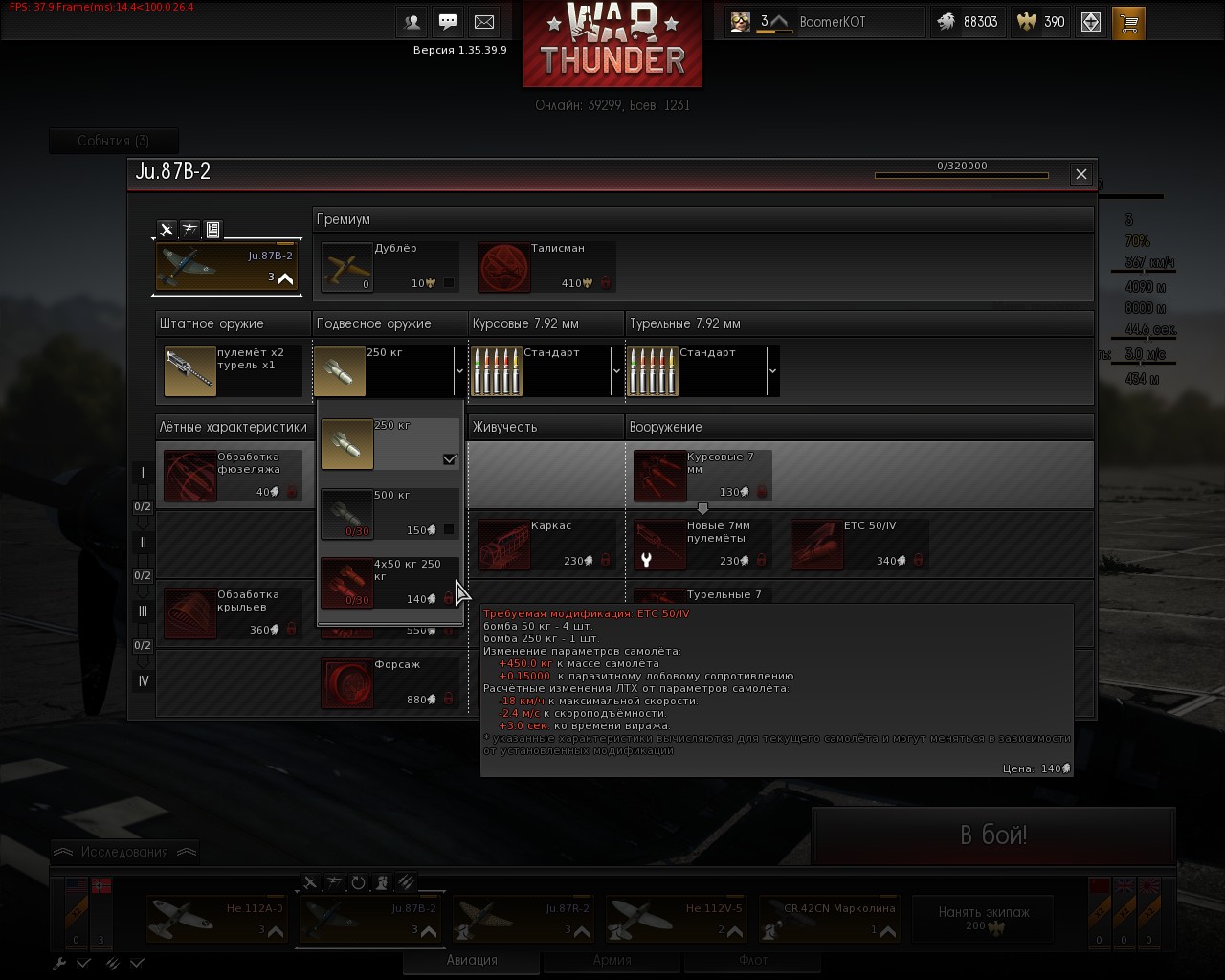Screen dimensions: 1225x980
Task: Select Ju.87B-2 crew slot in bottom bar
Action: click(369, 919)
